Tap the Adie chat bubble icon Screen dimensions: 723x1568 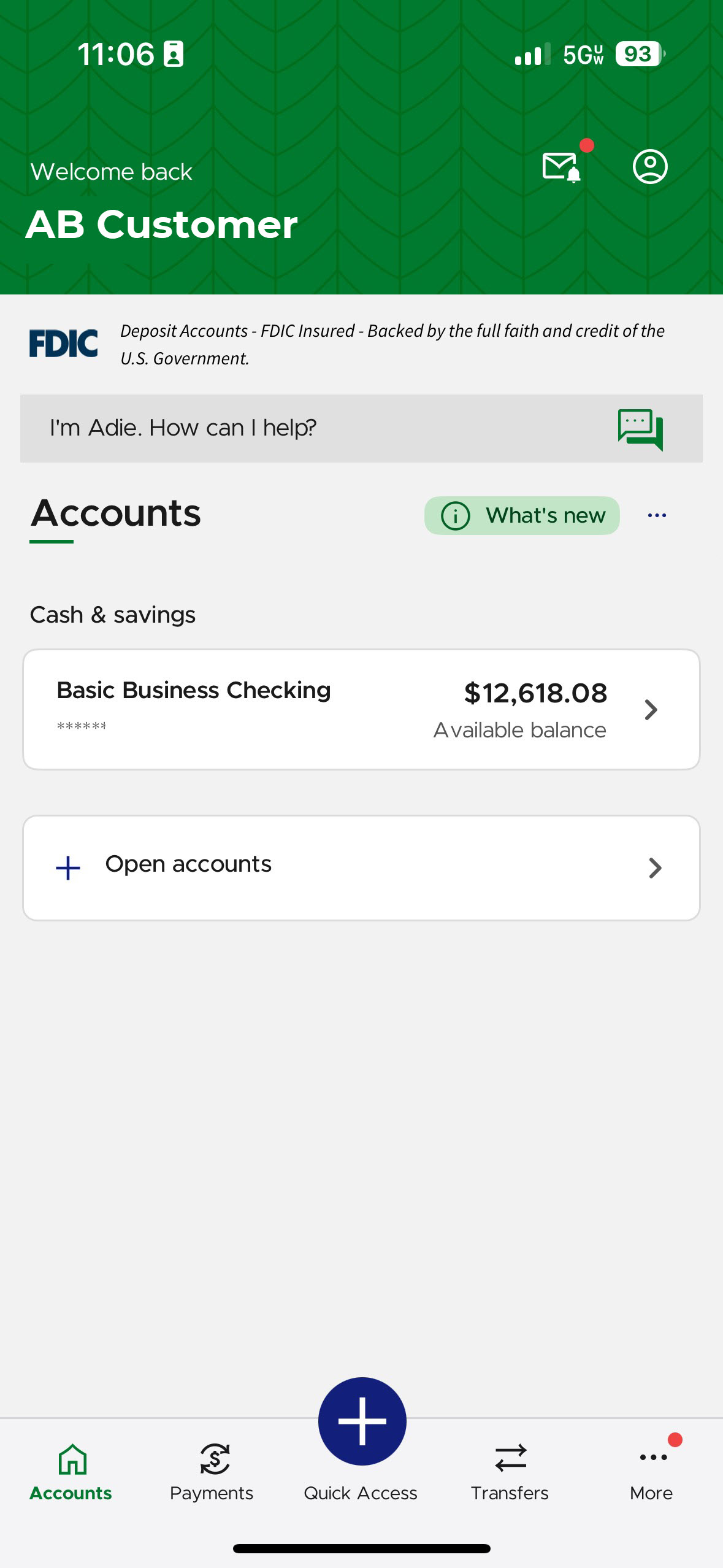click(x=640, y=429)
